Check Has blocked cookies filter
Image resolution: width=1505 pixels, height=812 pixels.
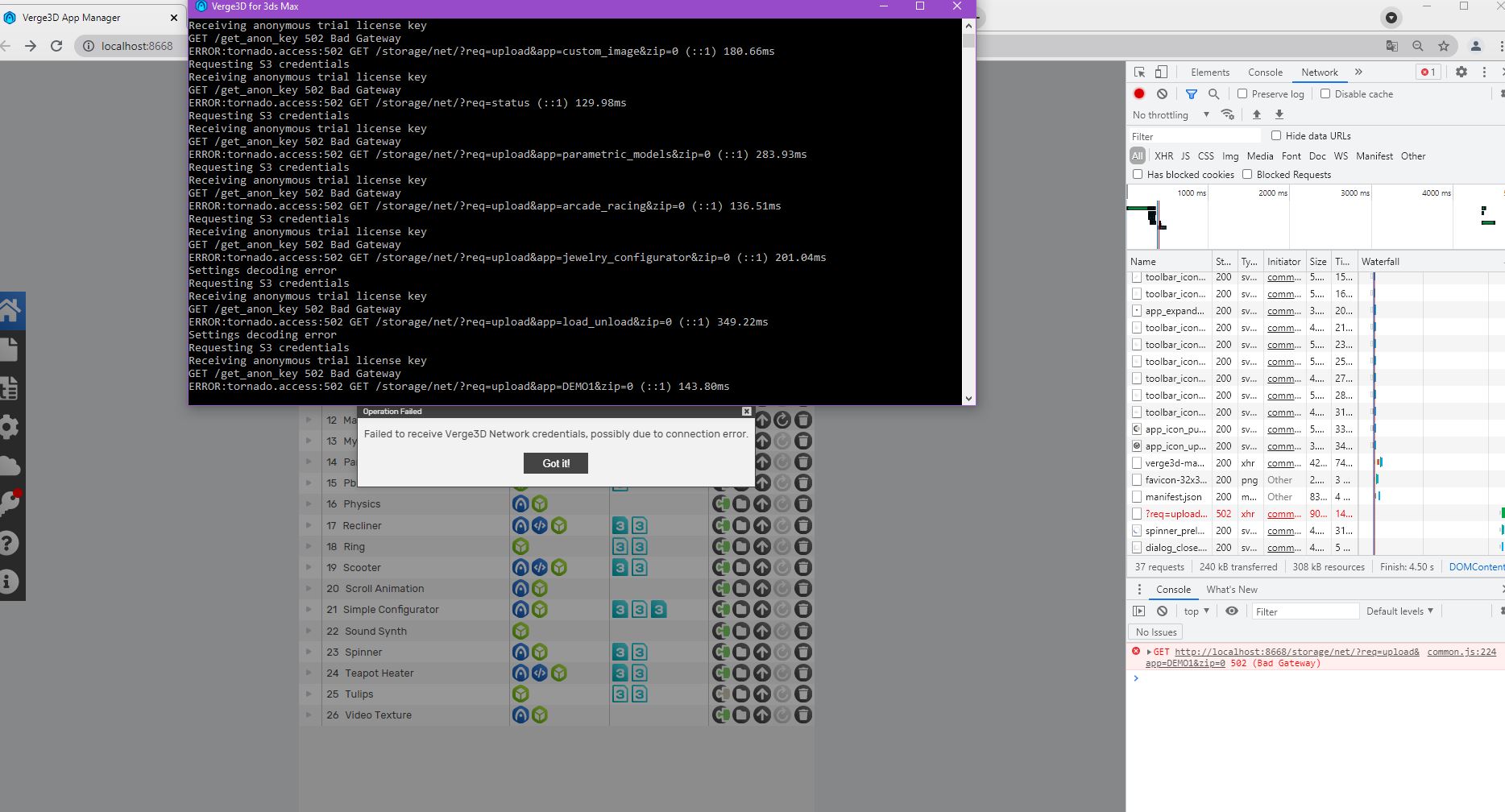(x=1138, y=174)
